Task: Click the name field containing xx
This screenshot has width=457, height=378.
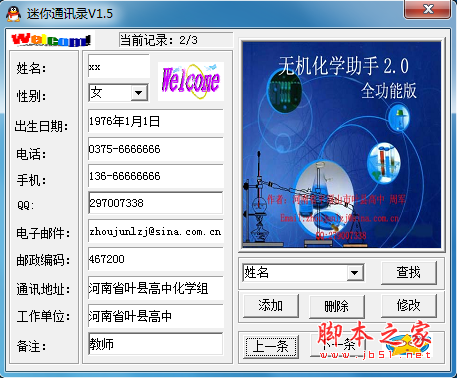Action: pyautogui.click(x=119, y=66)
